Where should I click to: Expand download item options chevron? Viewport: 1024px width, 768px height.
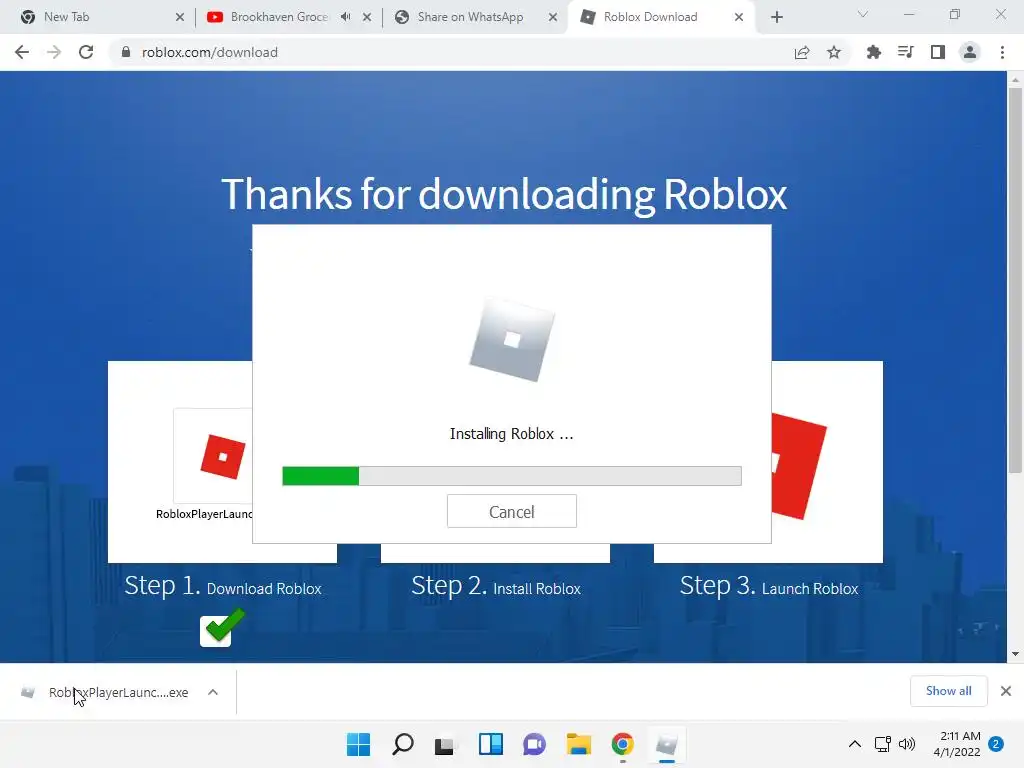213,692
